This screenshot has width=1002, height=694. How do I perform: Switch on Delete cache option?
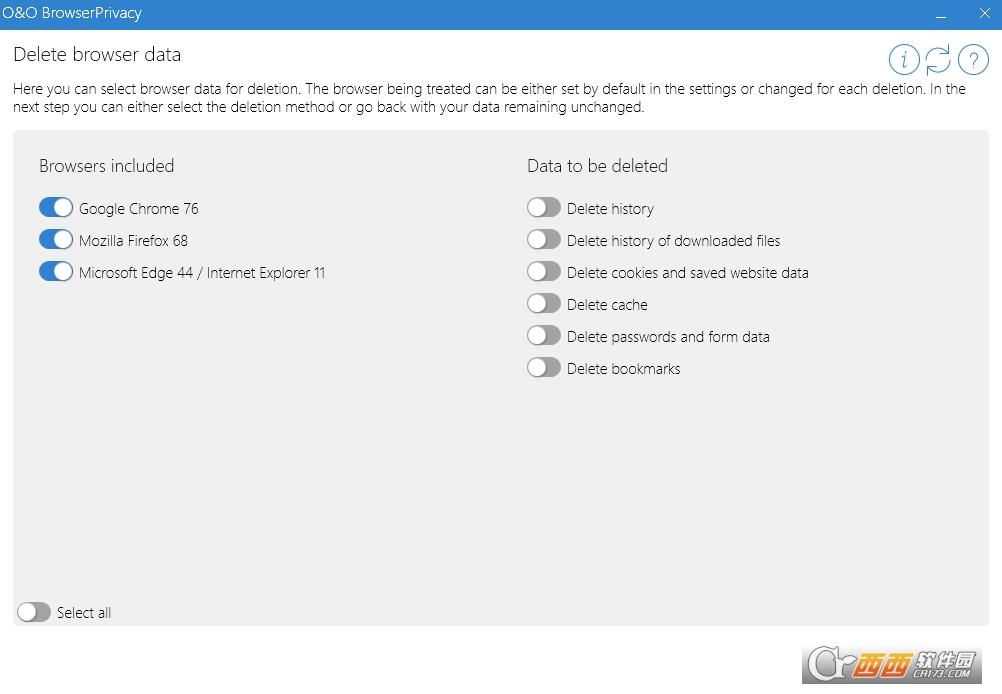pyautogui.click(x=544, y=304)
